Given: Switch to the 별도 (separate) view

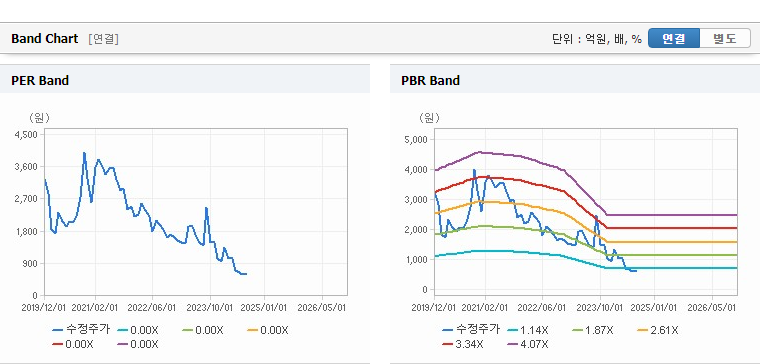Looking at the screenshot, I should click(x=725, y=38).
